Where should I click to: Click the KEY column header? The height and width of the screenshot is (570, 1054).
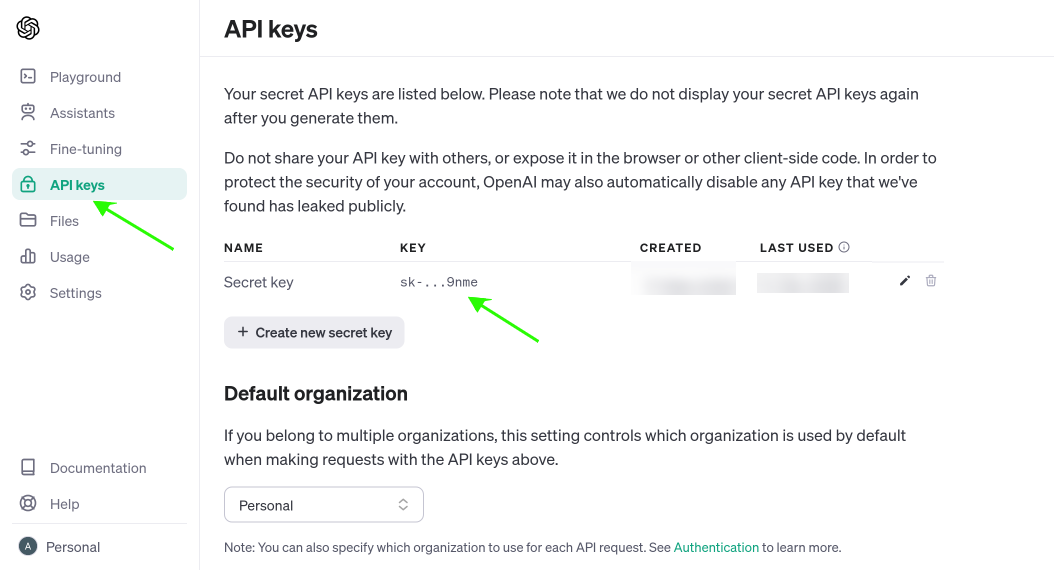coord(413,248)
